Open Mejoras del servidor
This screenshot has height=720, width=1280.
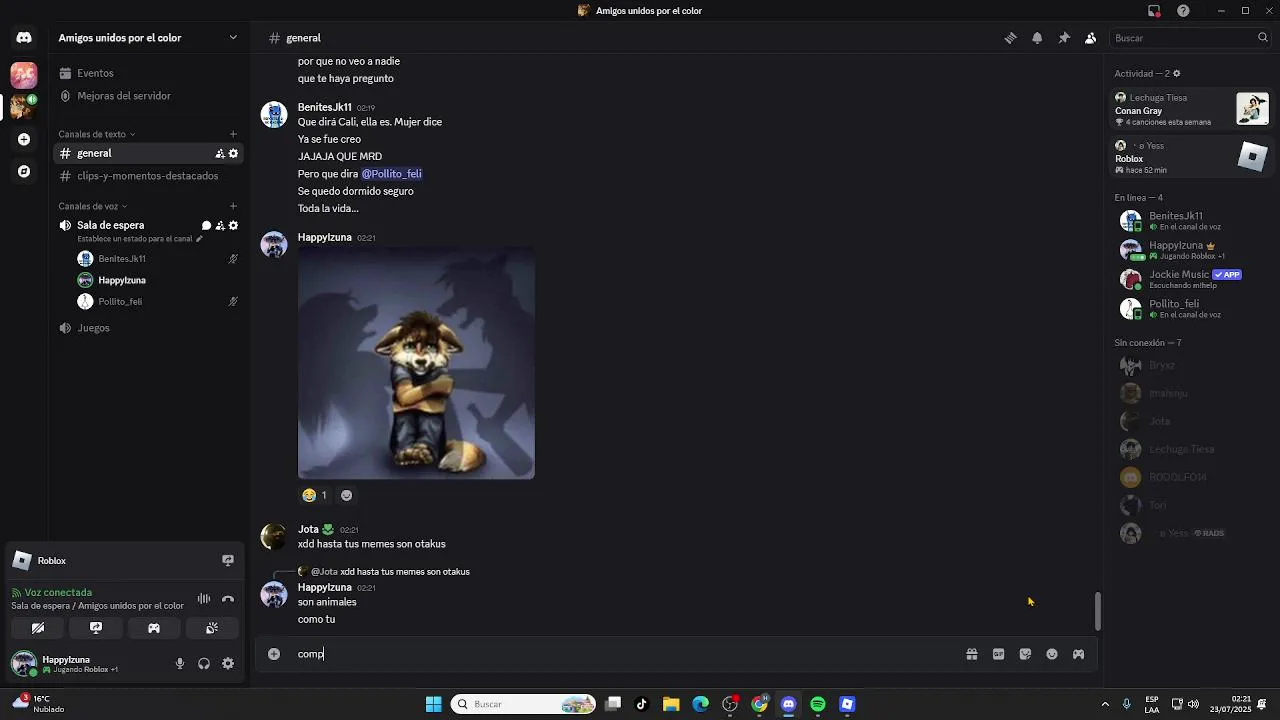coord(148,96)
